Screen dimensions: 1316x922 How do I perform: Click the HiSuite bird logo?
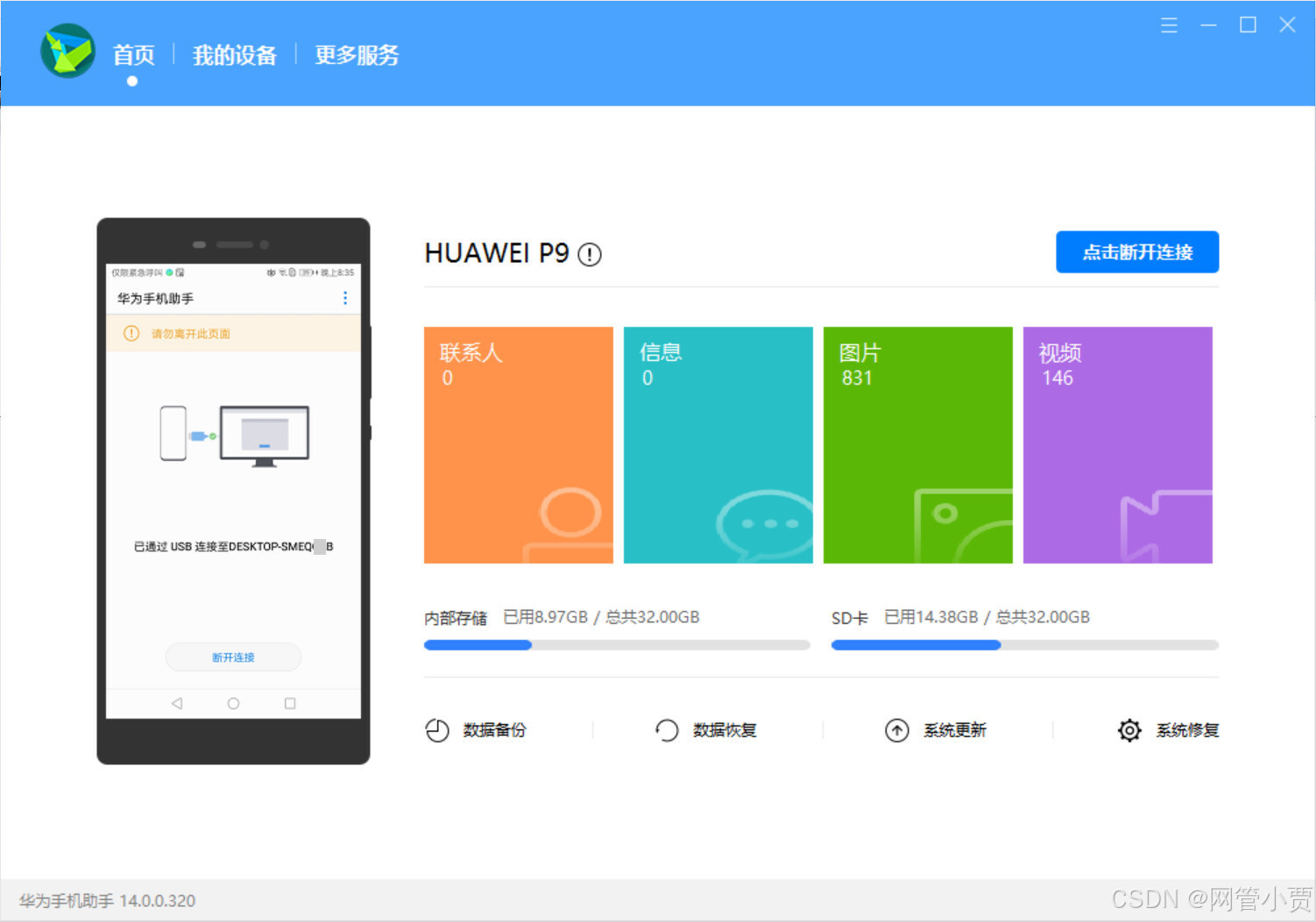tap(67, 51)
